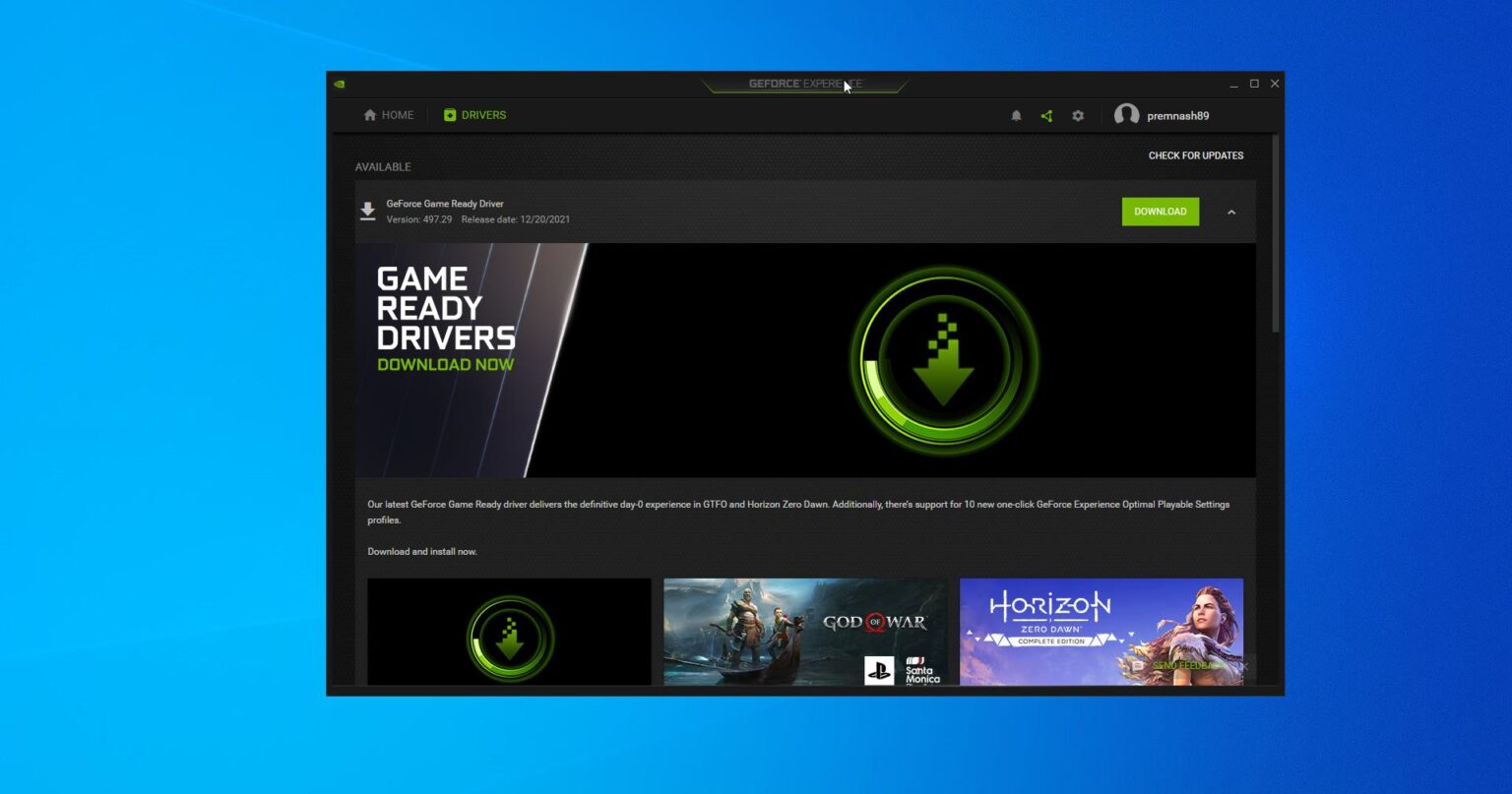The height and width of the screenshot is (794, 1512).
Task: Open the God of War thumbnail
Action: 804,632
